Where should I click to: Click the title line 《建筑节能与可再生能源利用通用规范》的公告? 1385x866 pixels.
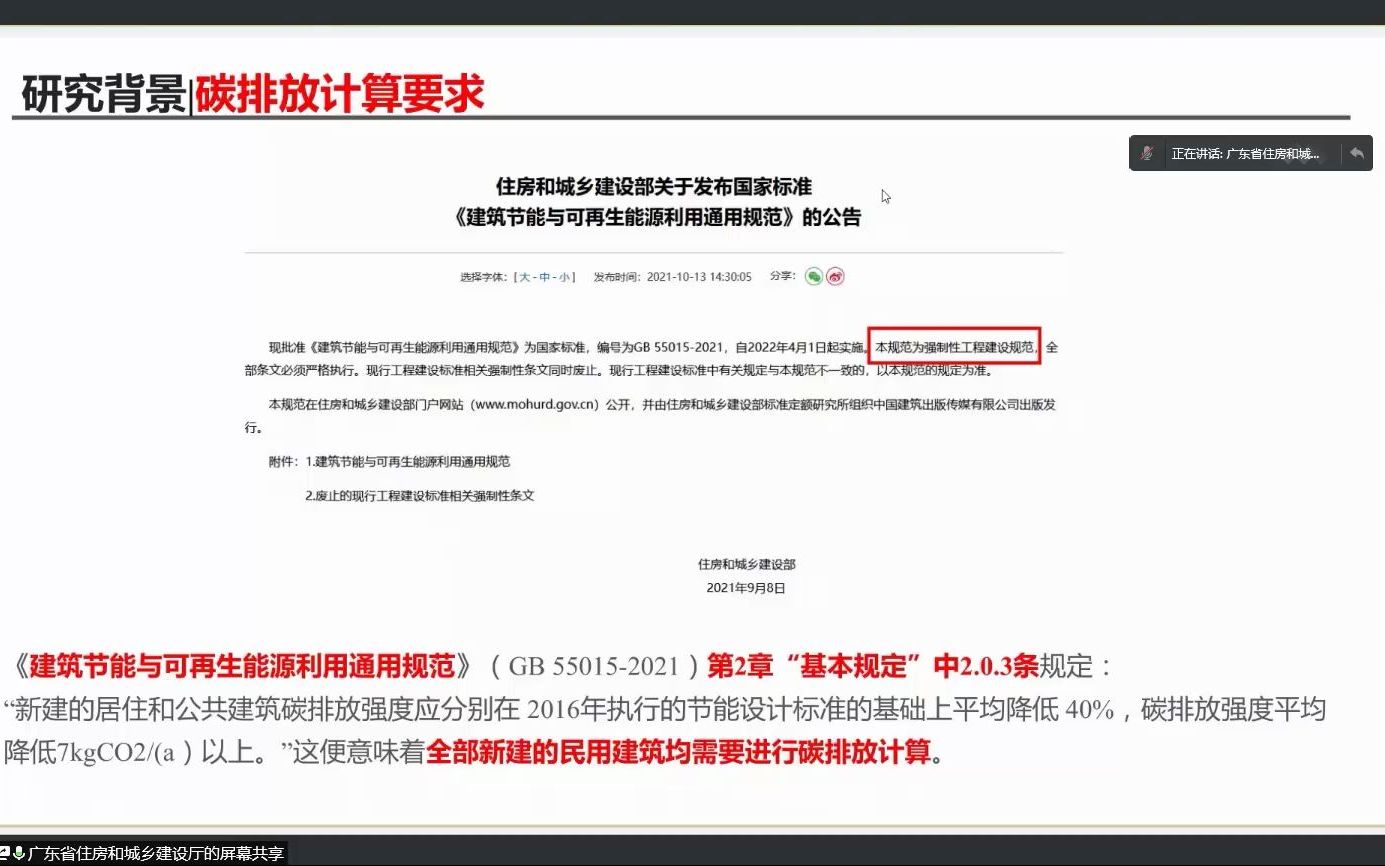pyautogui.click(x=657, y=217)
